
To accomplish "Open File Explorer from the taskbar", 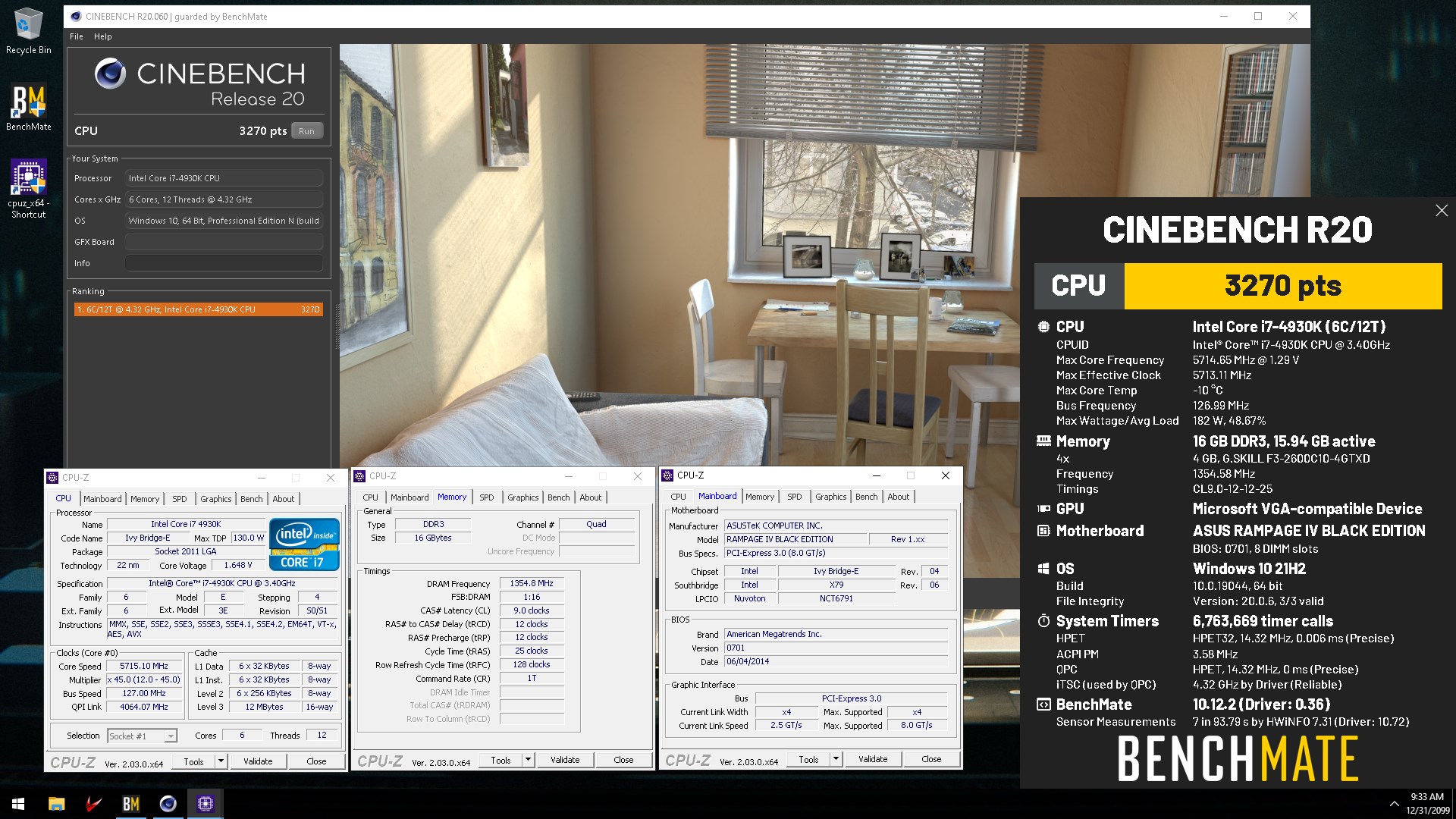I will coord(56,804).
